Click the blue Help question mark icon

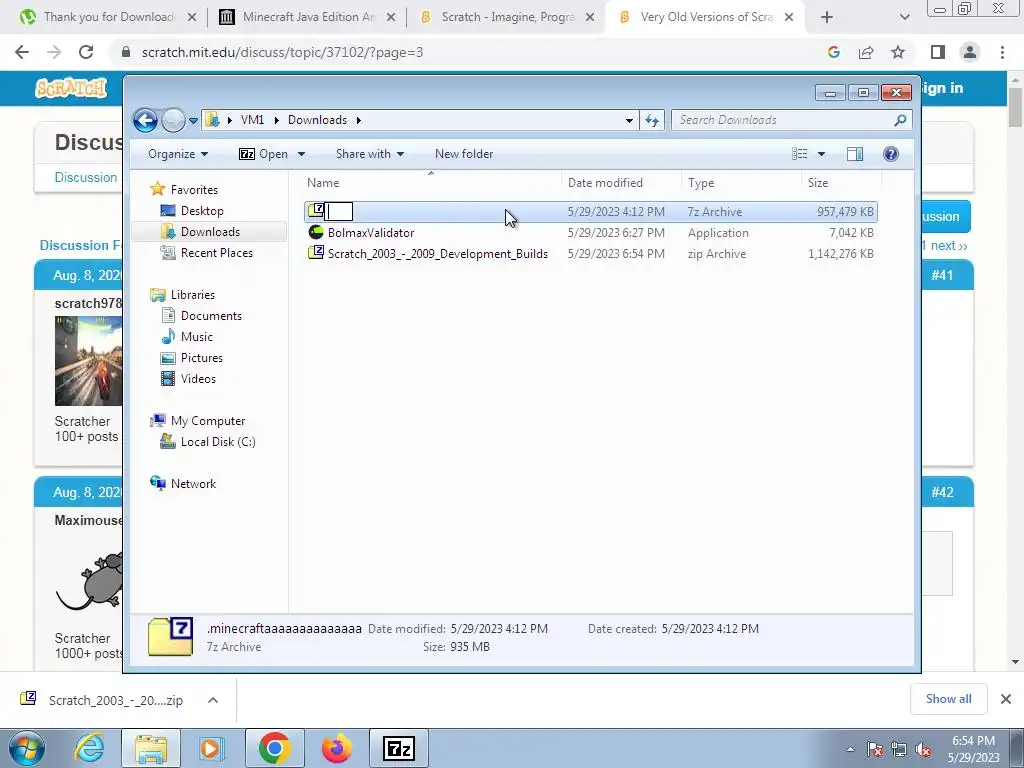891,154
